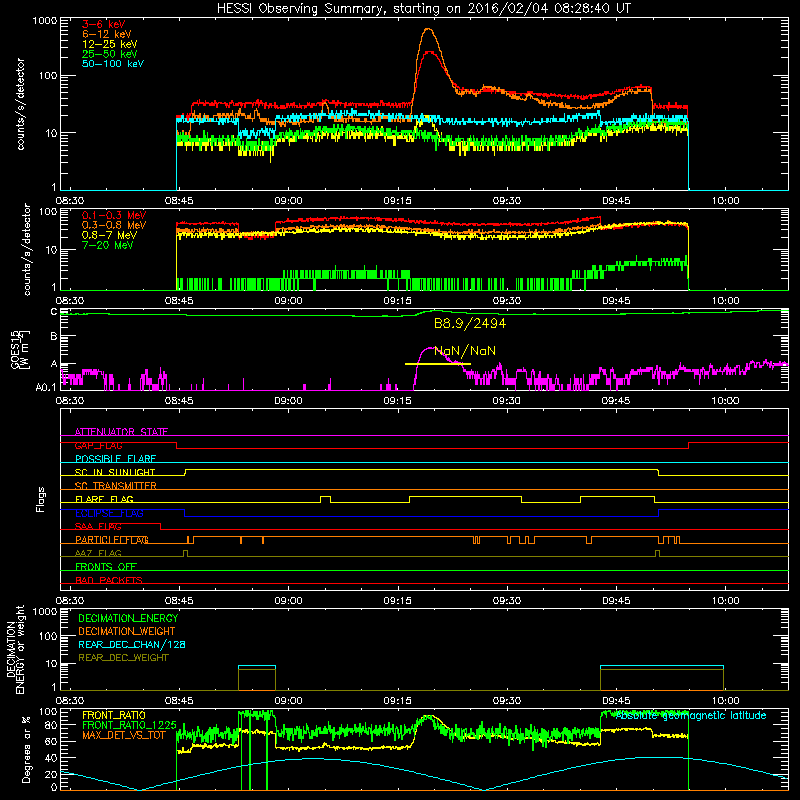Select the AA7_FLAG label
800x800 pixels.
pos(98,553)
